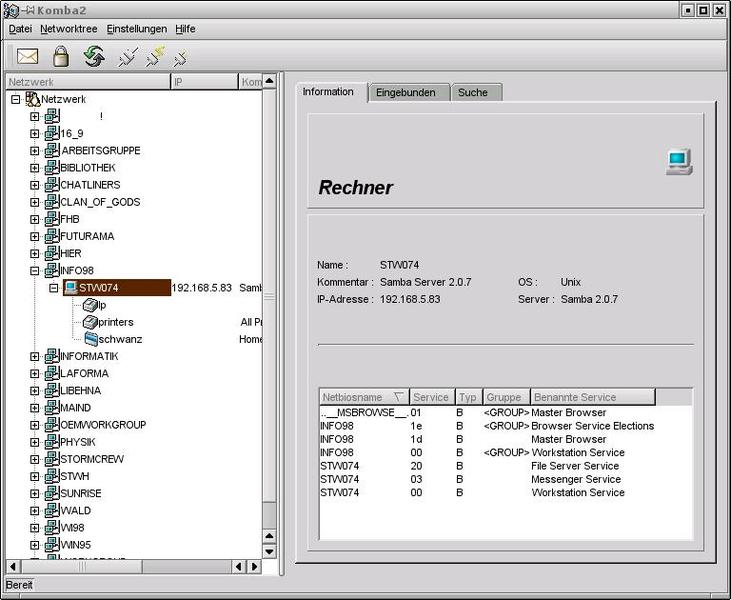Click the workgroup icon beside INFORMATIK
The width and height of the screenshot is (731, 600).
pos(52,356)
